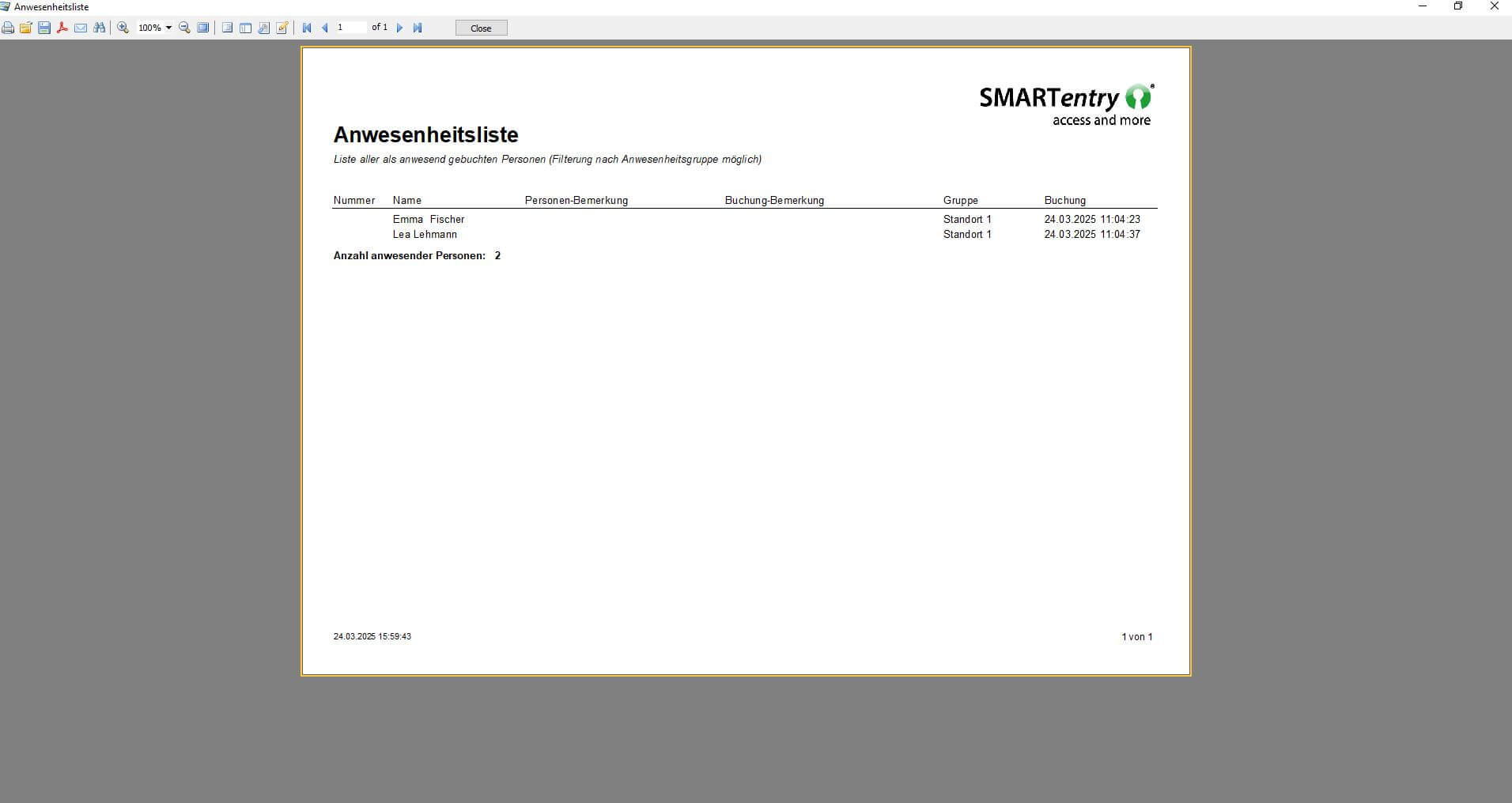This screenshot has height=803, width=1512.
Task: Export the report as PDF
Action: point(63,27)
